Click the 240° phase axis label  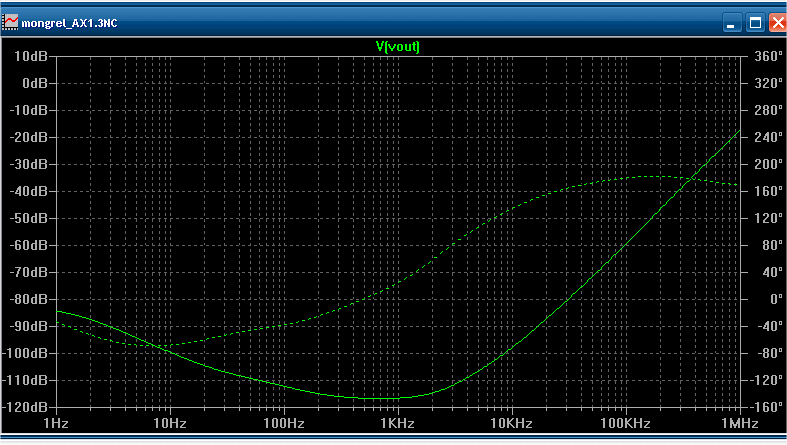point(768,137)
